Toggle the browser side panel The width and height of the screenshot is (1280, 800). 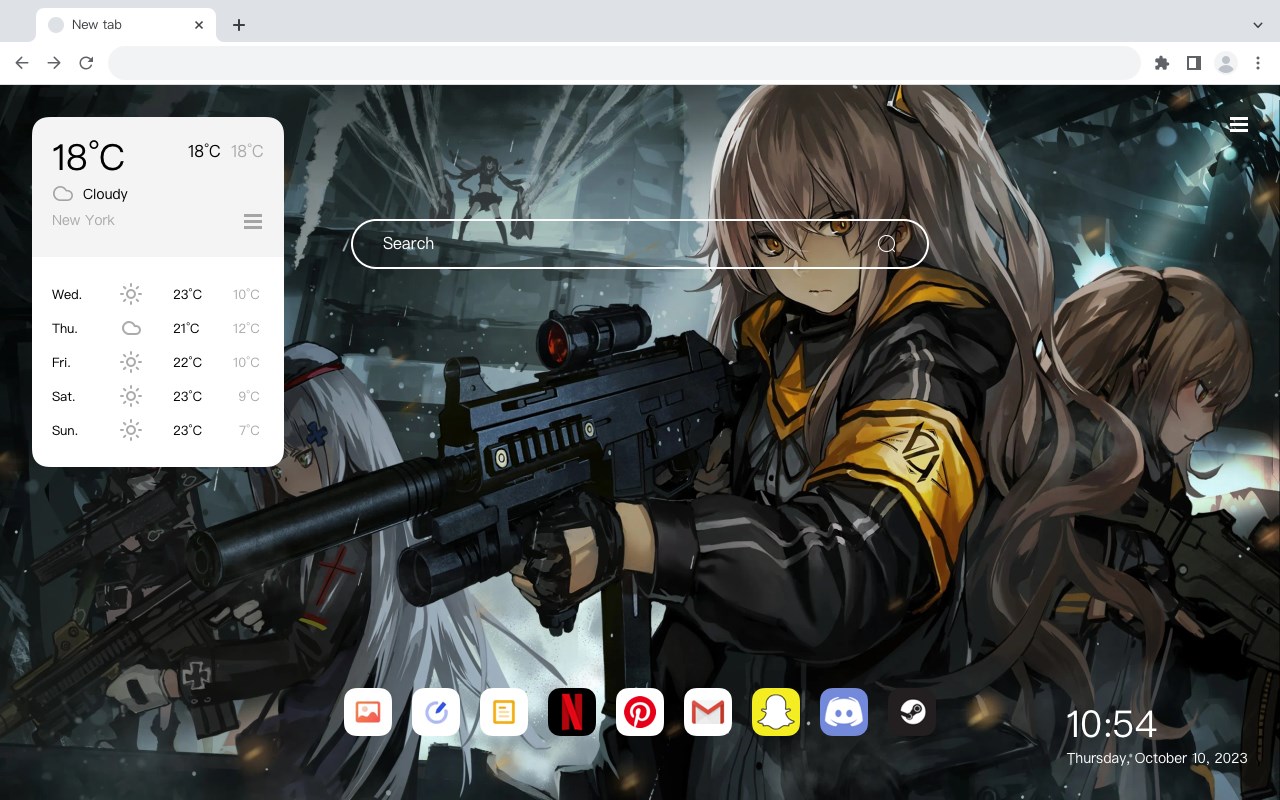point(1193,63)
